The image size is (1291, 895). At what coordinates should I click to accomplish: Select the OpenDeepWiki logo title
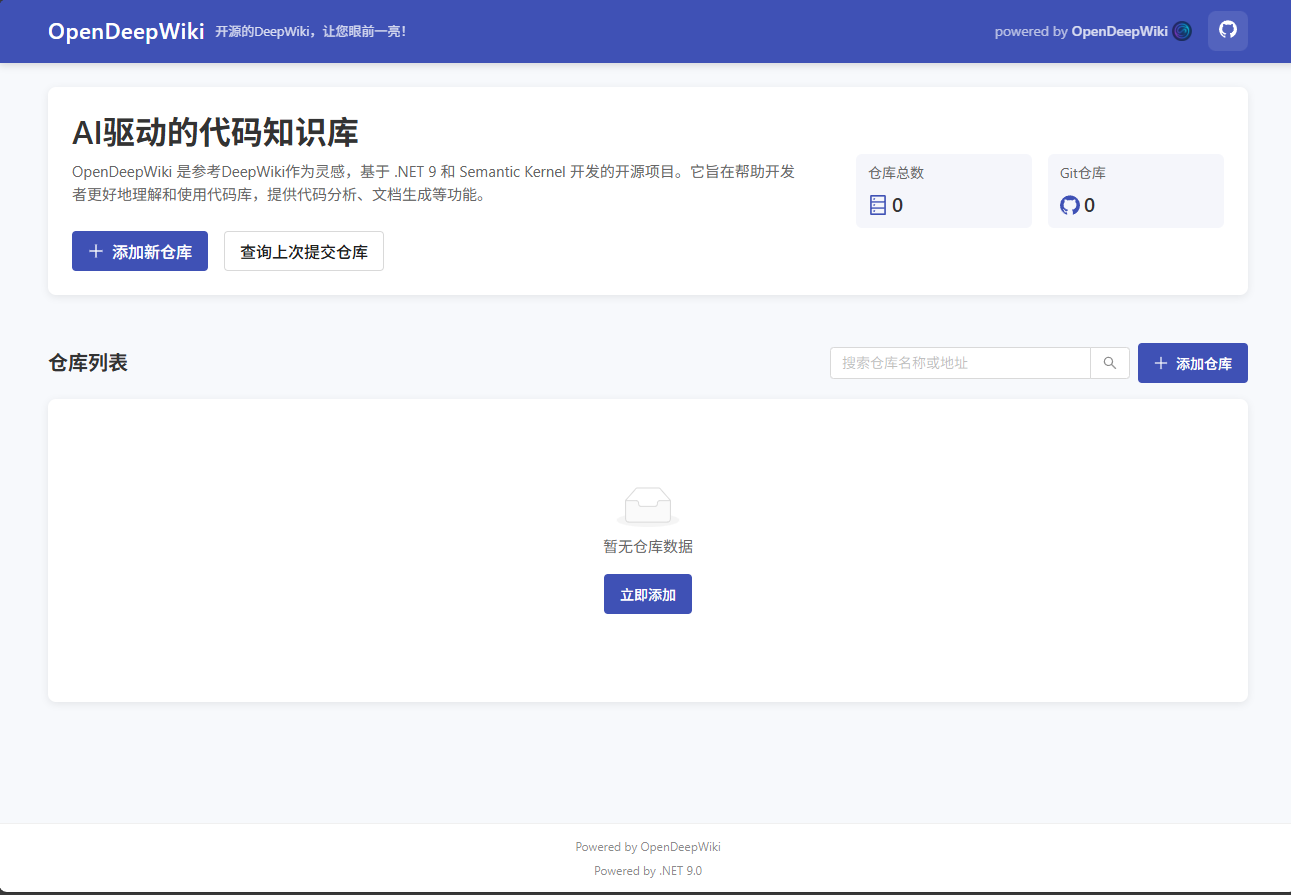coord(125,31)
